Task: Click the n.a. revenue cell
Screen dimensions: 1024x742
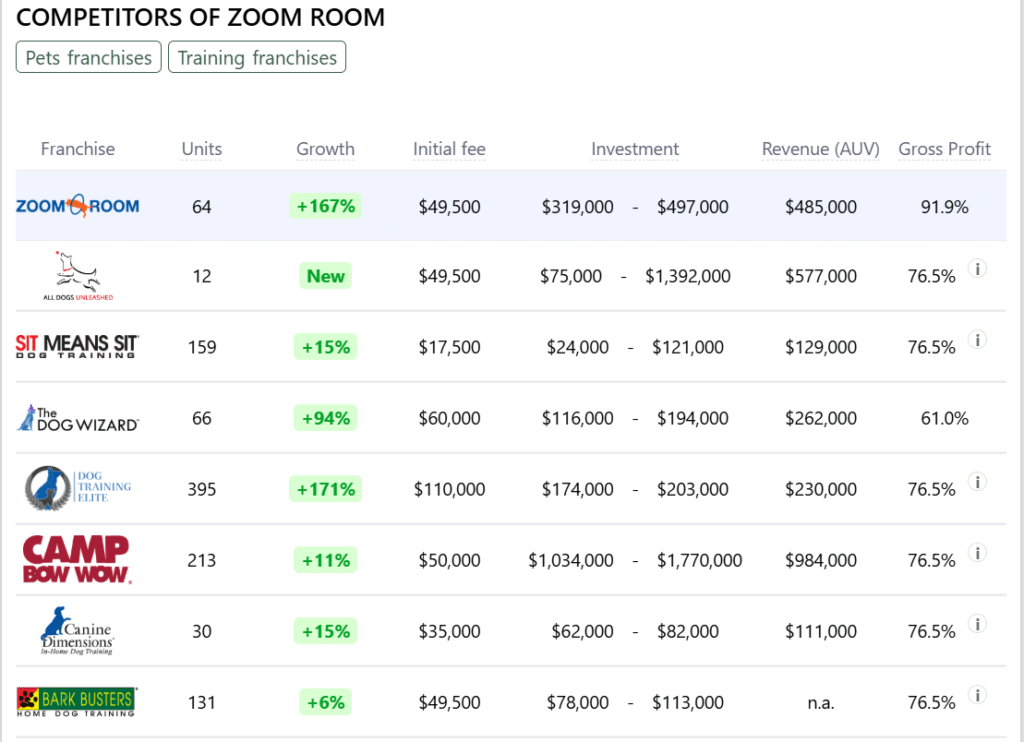Action: 821,703
